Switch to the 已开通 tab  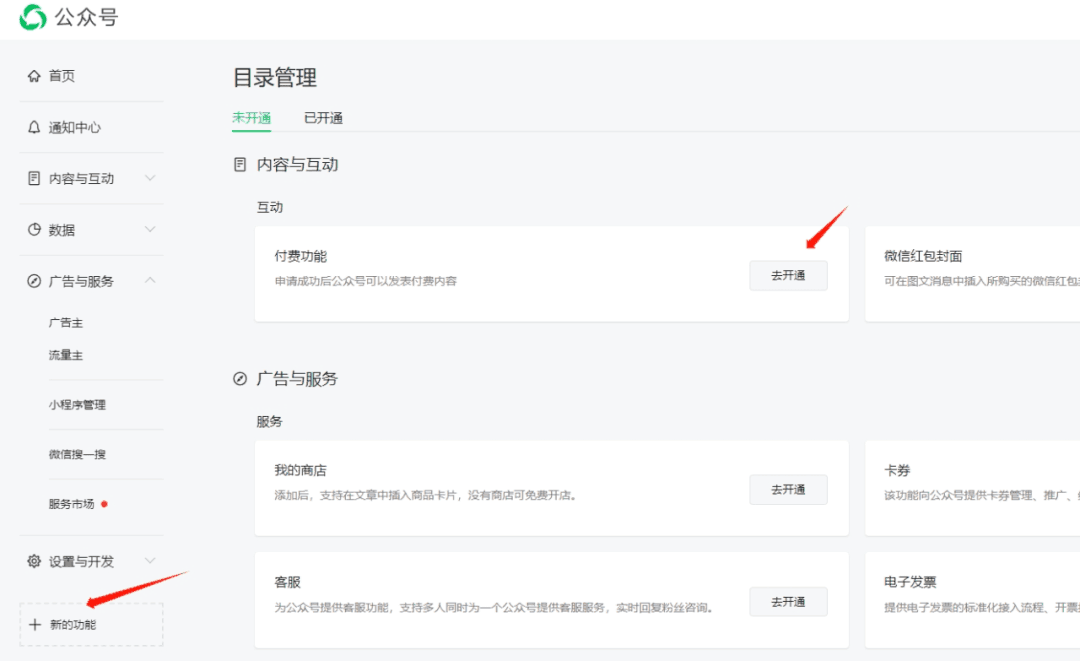tap(323, 118)
